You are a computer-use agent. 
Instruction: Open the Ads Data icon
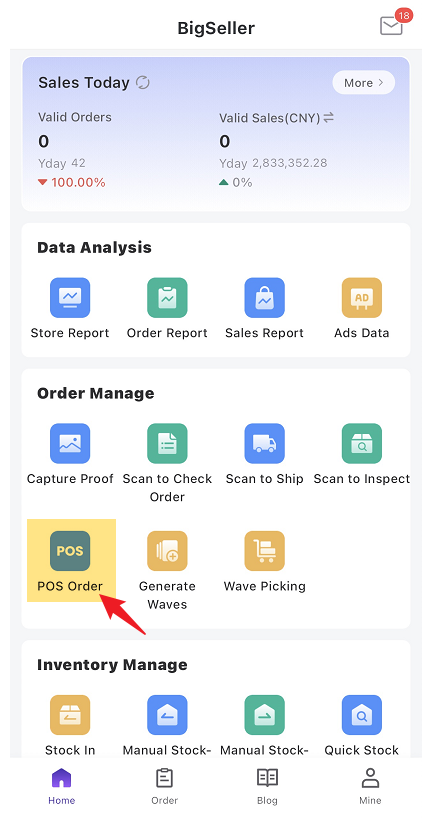(362, 298)
